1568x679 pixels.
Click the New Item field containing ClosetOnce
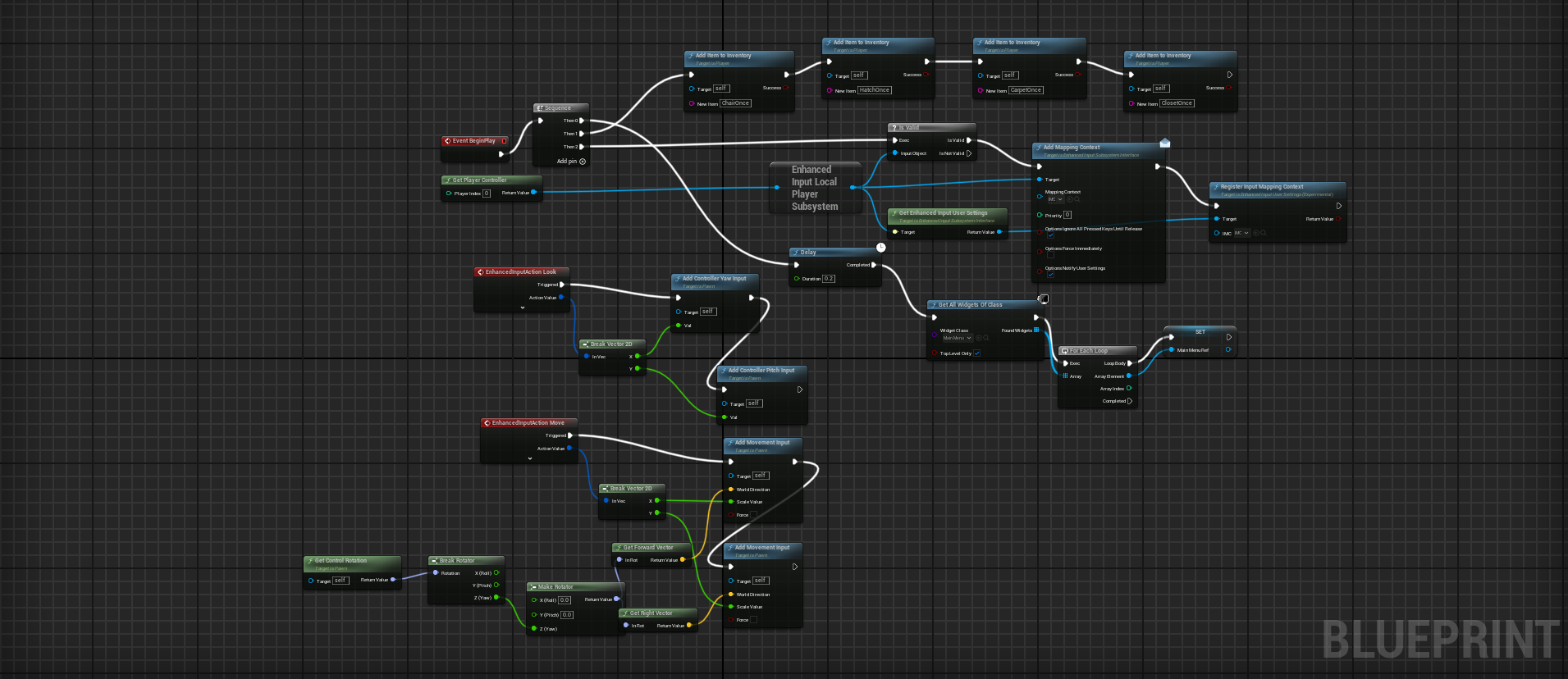point(1177,103)
